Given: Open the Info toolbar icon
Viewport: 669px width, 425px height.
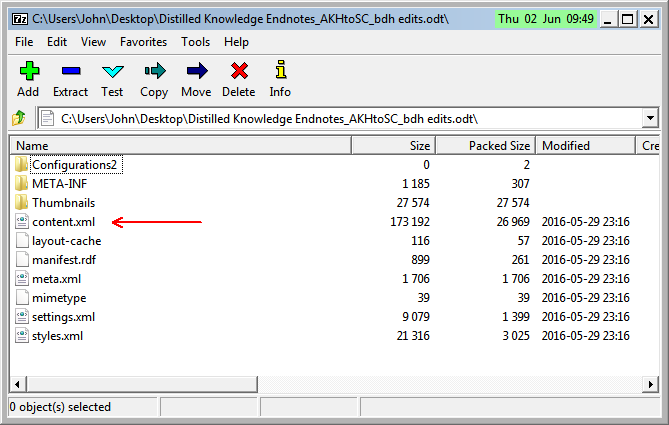Looking at the screenshot, I should pos(280,71).
